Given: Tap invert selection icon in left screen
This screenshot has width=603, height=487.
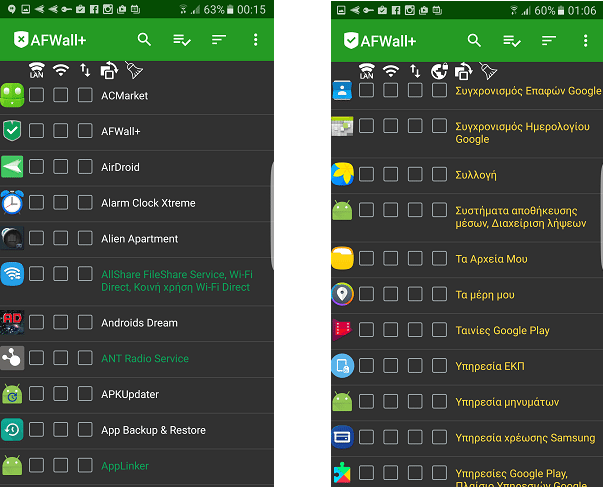Looking at the screenshot, I should pos(109,70).
